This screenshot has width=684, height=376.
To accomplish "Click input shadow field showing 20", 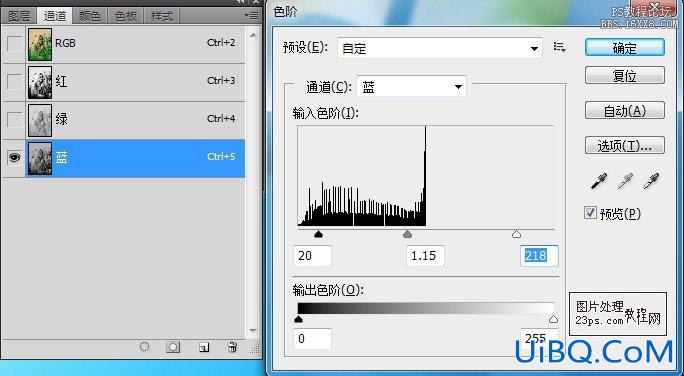I will click(312, 256).
